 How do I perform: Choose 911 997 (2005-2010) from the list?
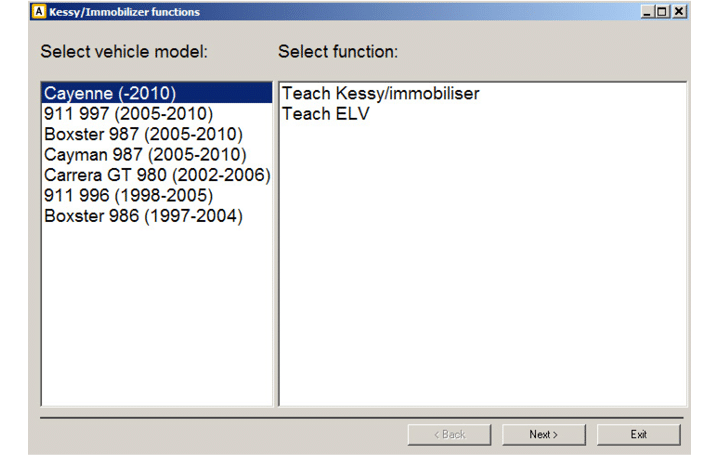[x=128, y=114]
